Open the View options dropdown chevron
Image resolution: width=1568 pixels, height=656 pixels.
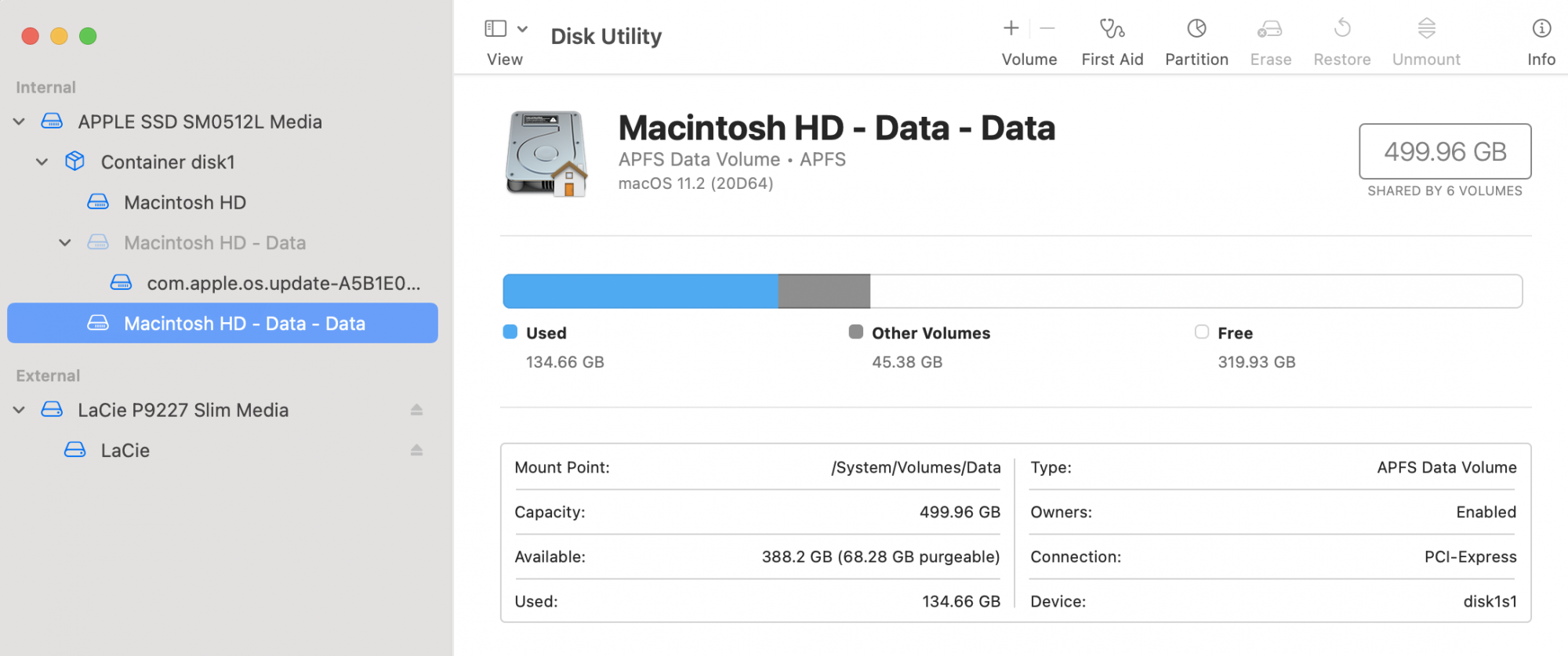(522, 29)
